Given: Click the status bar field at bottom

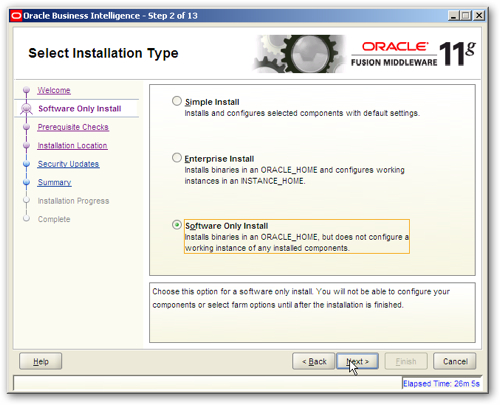Looking at the screenshot, I should [207, 383].
